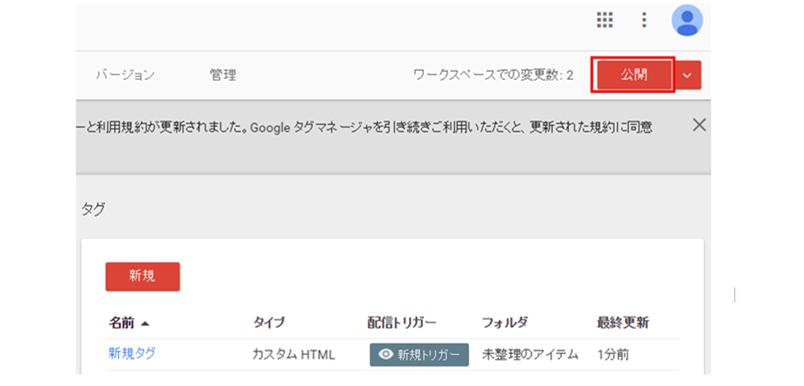Open the 新規タグ tag link
804x386 pixels.
132,353
